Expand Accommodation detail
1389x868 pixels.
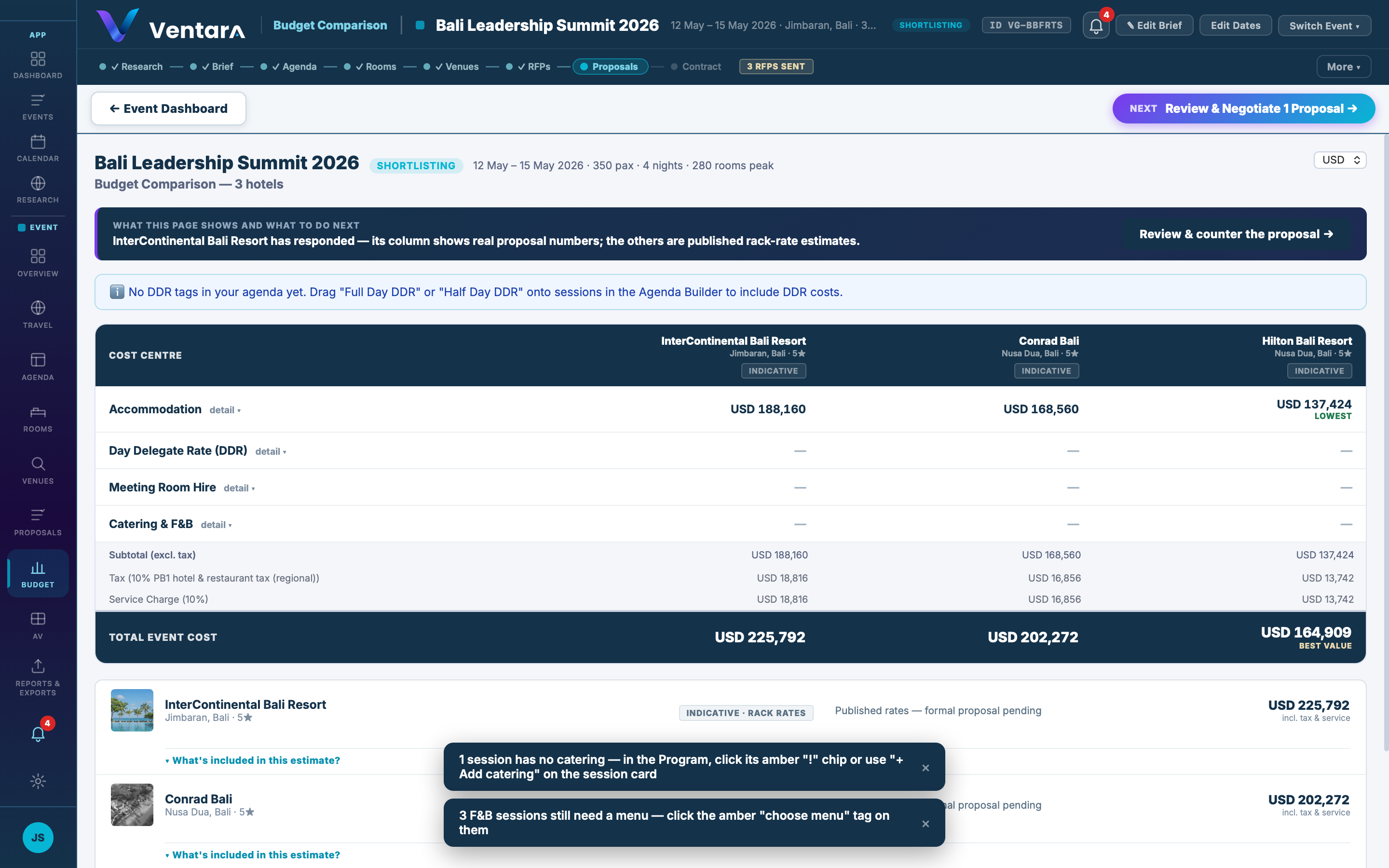pos(224,410)
